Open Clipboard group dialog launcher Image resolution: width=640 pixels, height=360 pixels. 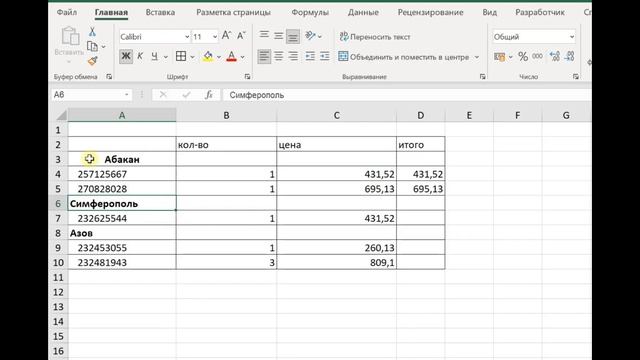click(109, 76)
